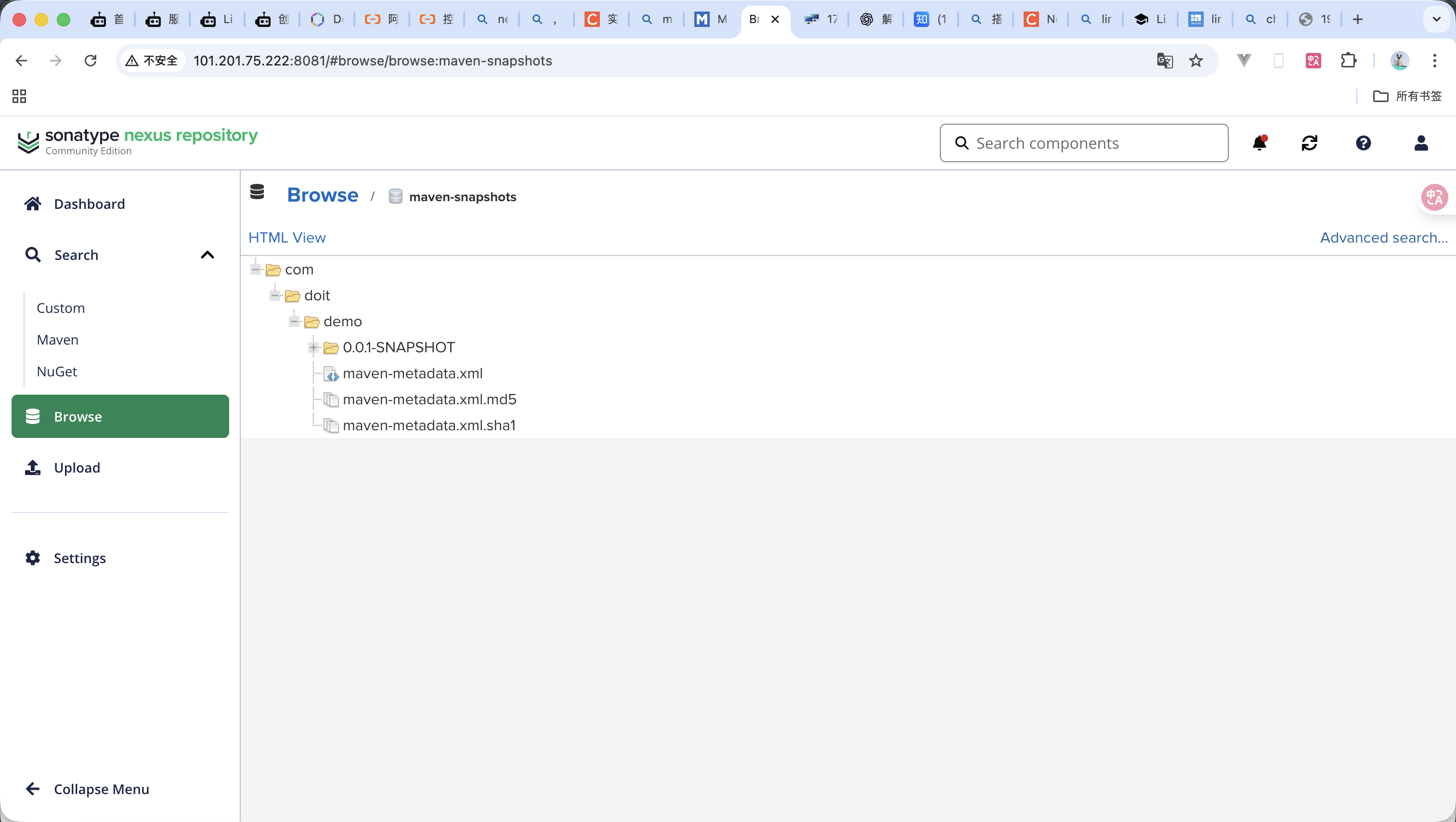The image size is (1456, 822).
Task: Open the help question mark icon
Action: (x=1363, y=143)
